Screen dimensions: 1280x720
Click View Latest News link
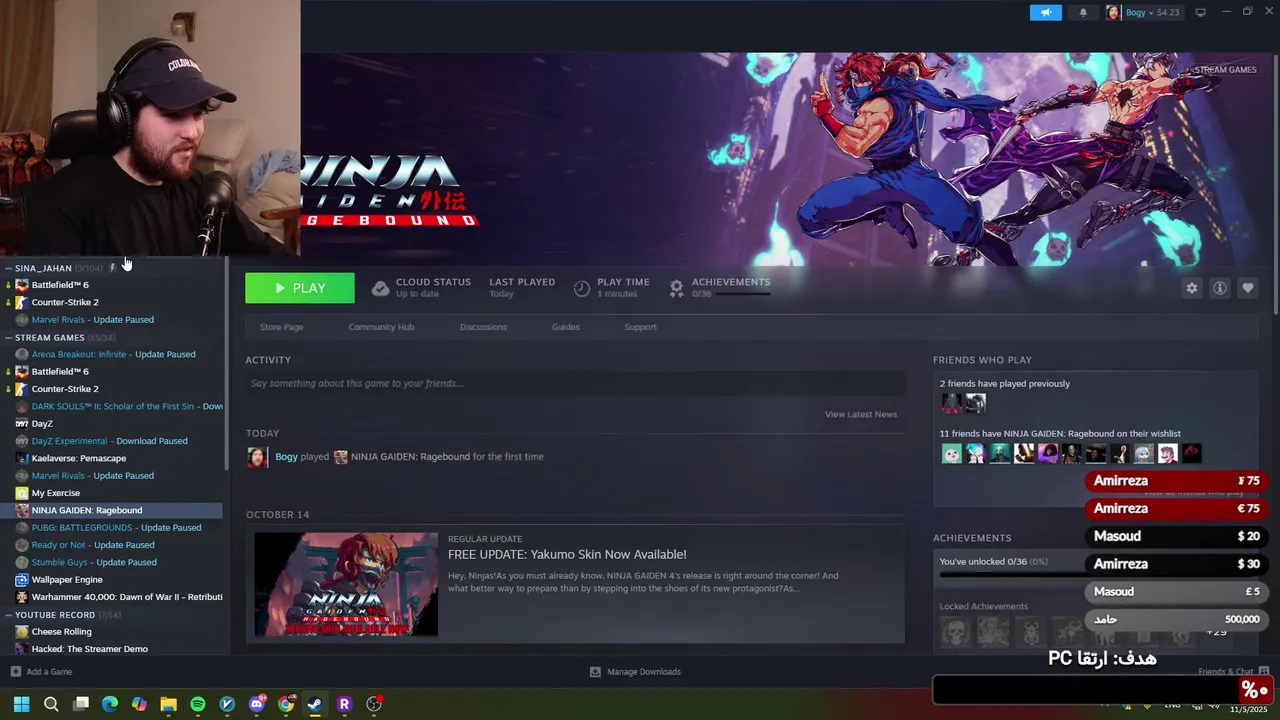pos(860,414)
